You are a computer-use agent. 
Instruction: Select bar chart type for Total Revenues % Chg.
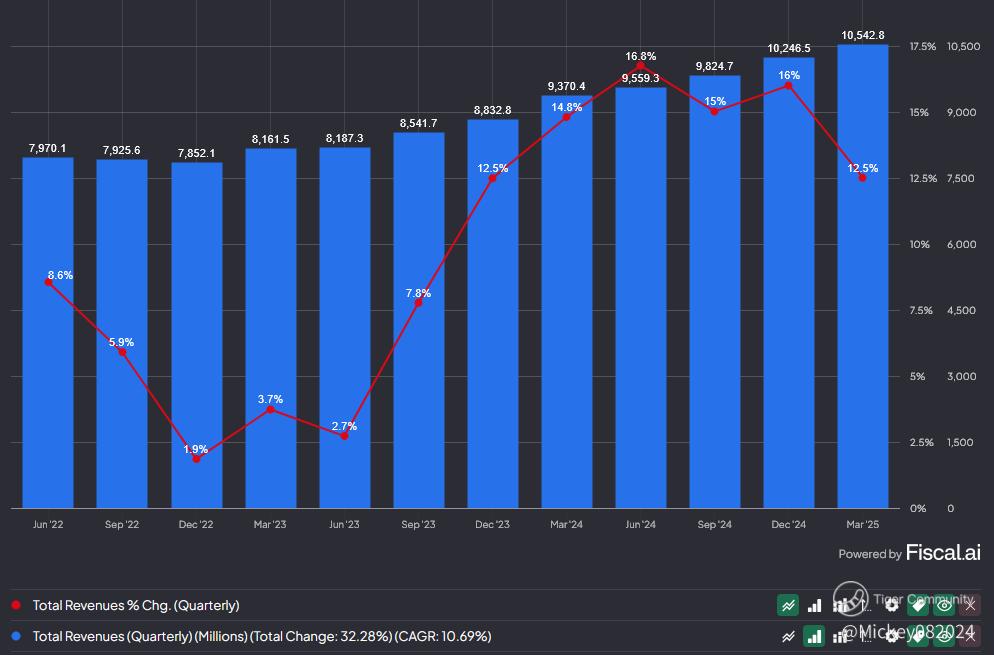pos(815,606)
